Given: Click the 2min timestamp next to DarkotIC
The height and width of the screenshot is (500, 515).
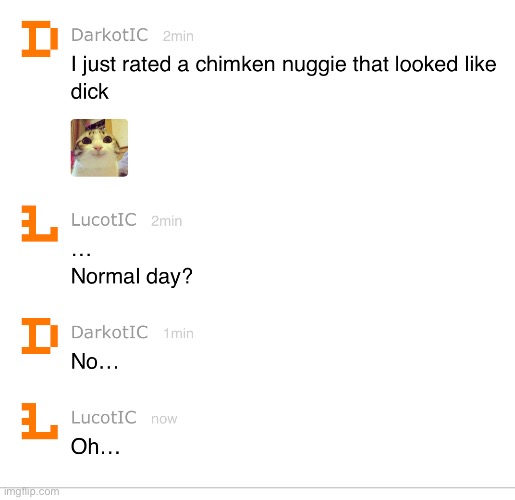Looking at the screenshot, I should coord(178,36).
